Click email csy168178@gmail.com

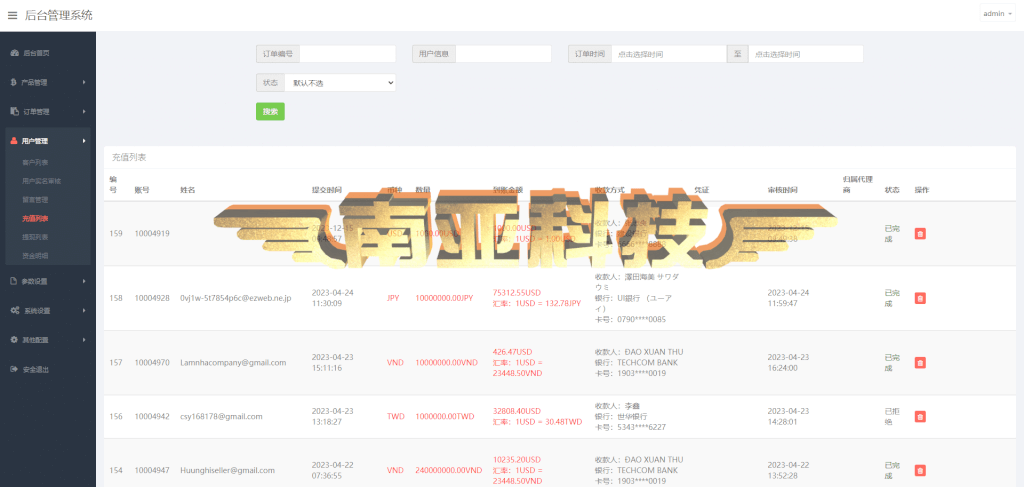point(221,416)
